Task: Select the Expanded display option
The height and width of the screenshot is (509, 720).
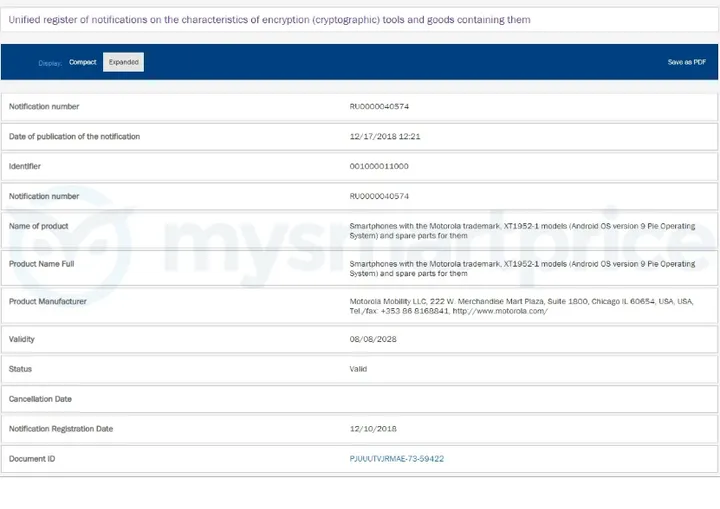Action: click(124, 63)
